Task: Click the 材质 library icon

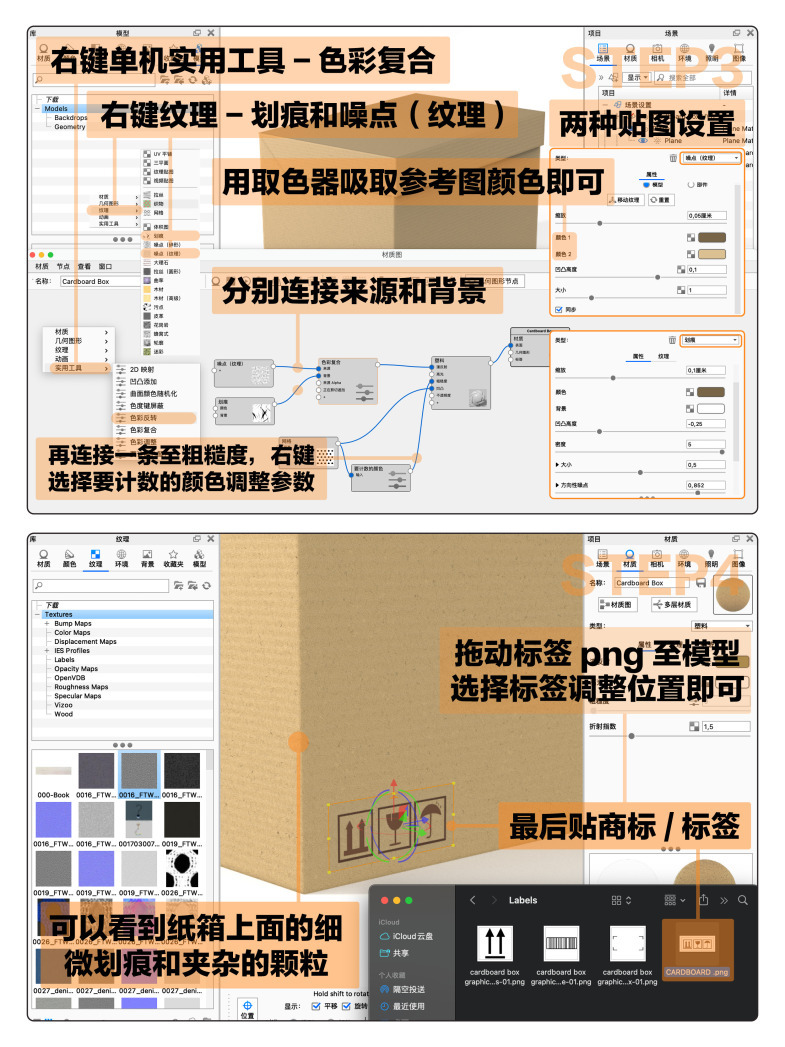Action: click(x=43, y=558)
